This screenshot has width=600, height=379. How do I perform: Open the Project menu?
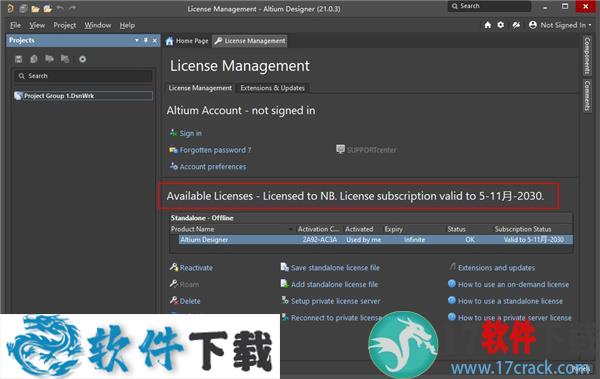point(65,25)
